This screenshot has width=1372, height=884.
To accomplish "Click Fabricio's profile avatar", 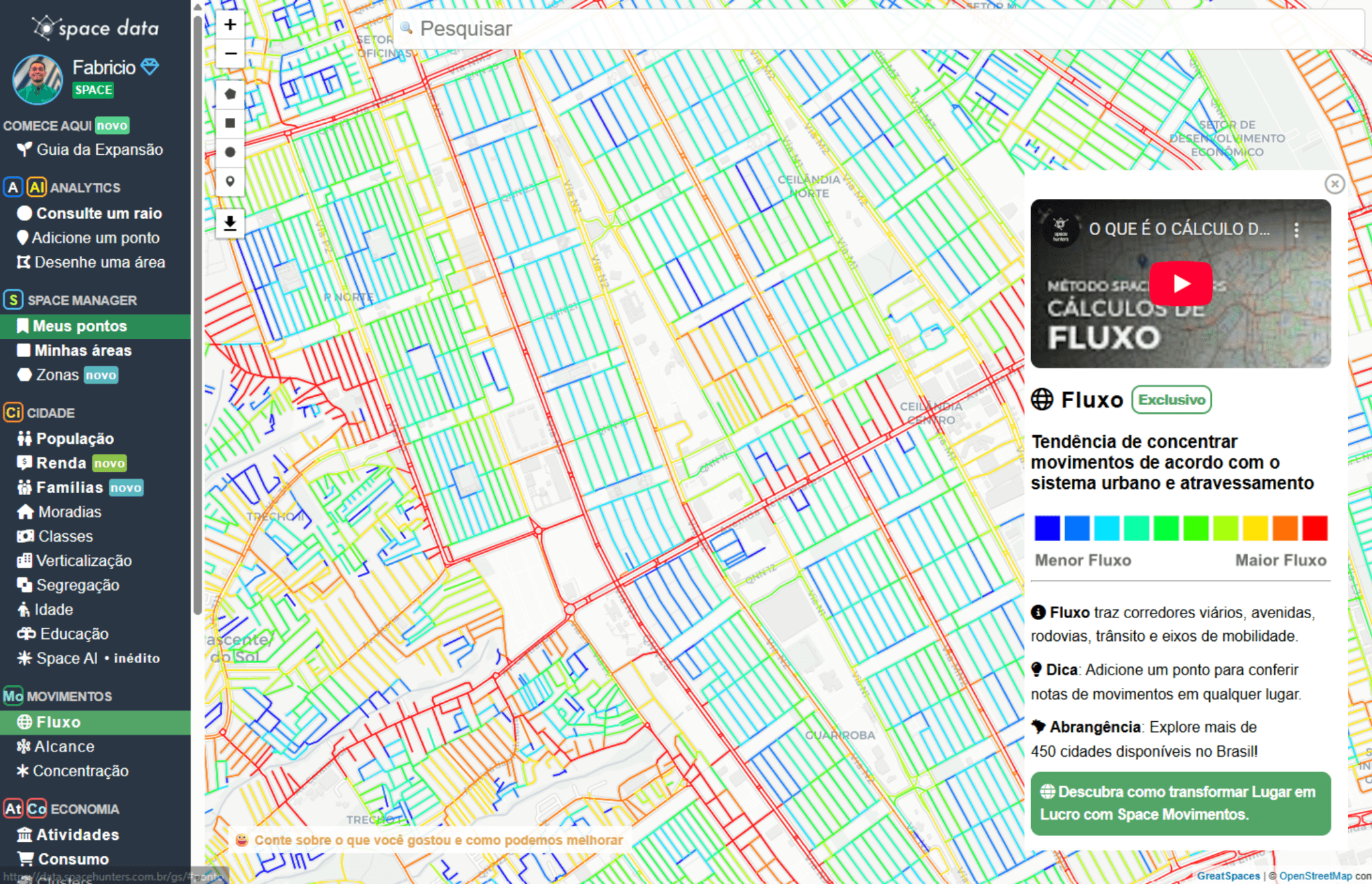I will point(38,80).
